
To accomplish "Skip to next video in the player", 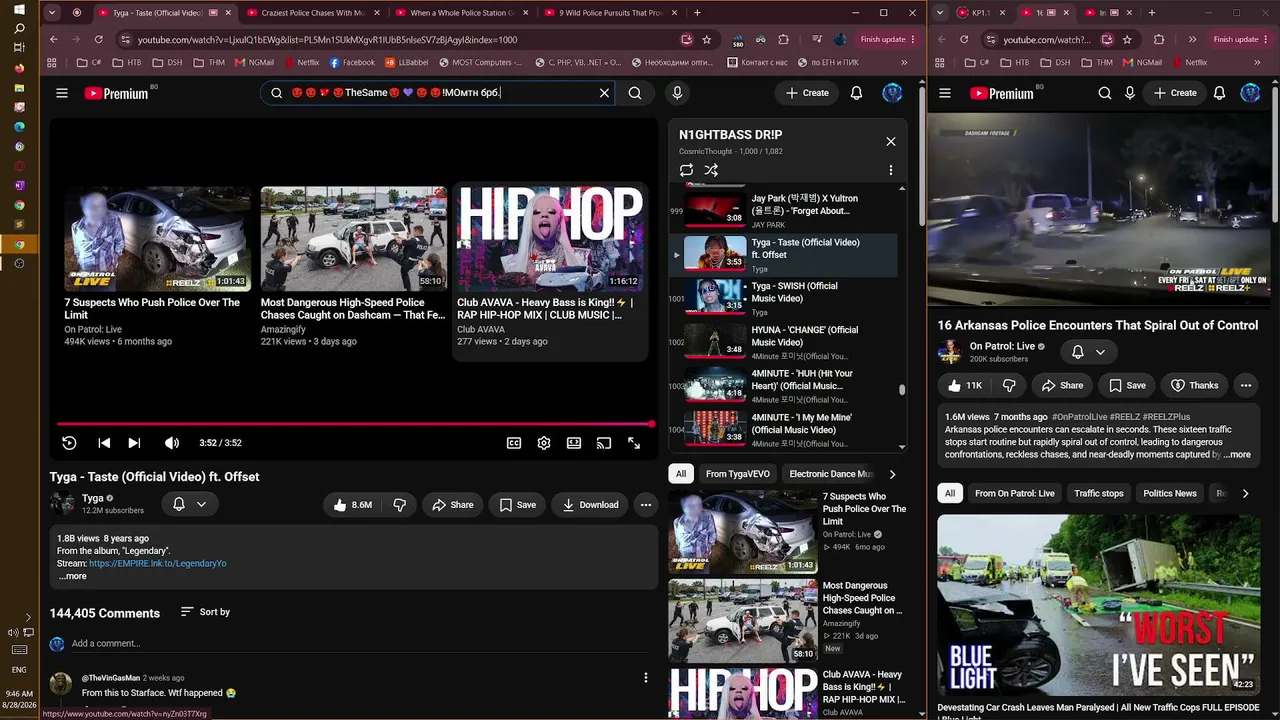I will click(134, 443).
